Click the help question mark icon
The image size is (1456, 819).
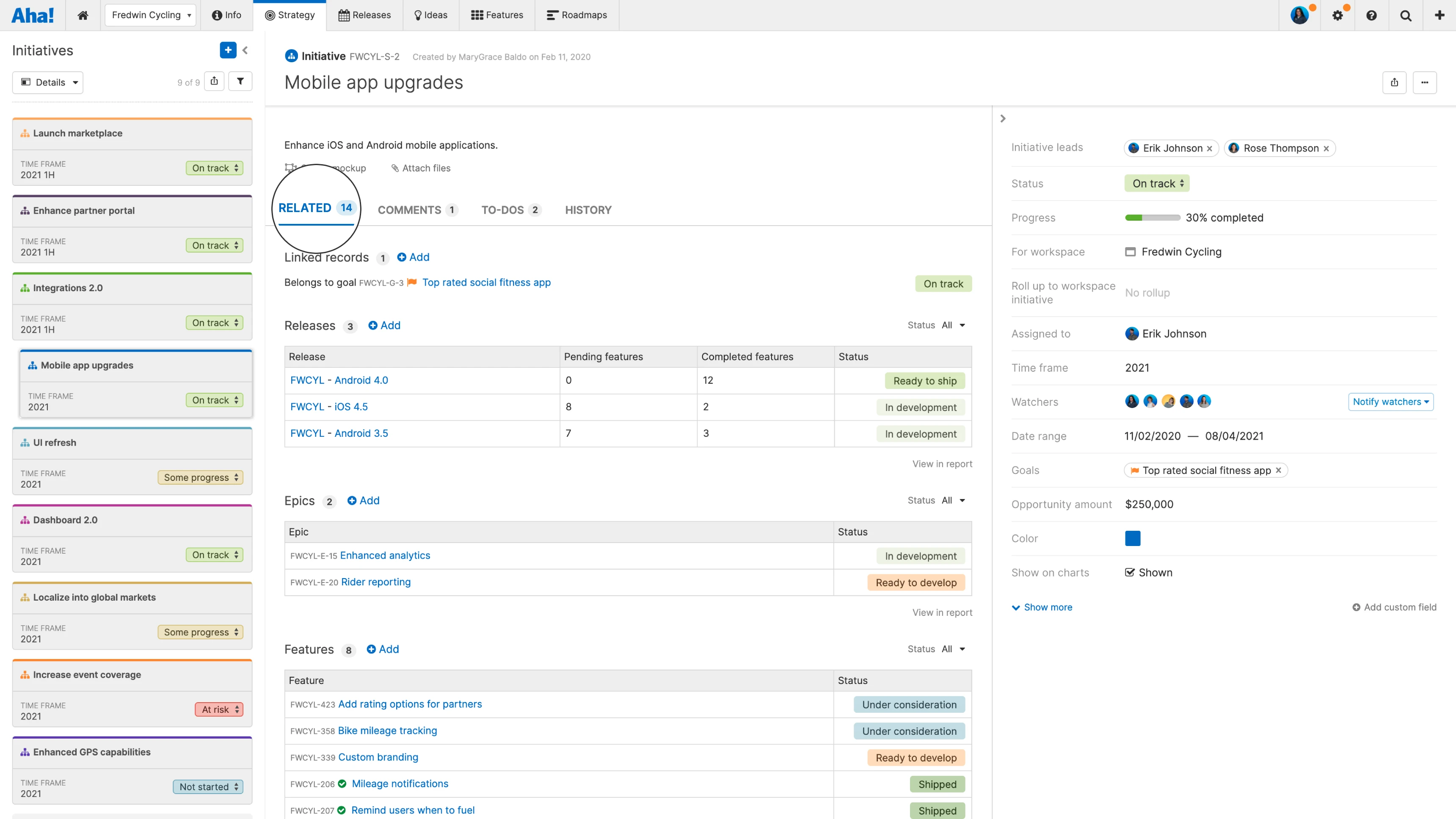[x=1371, y=15]
